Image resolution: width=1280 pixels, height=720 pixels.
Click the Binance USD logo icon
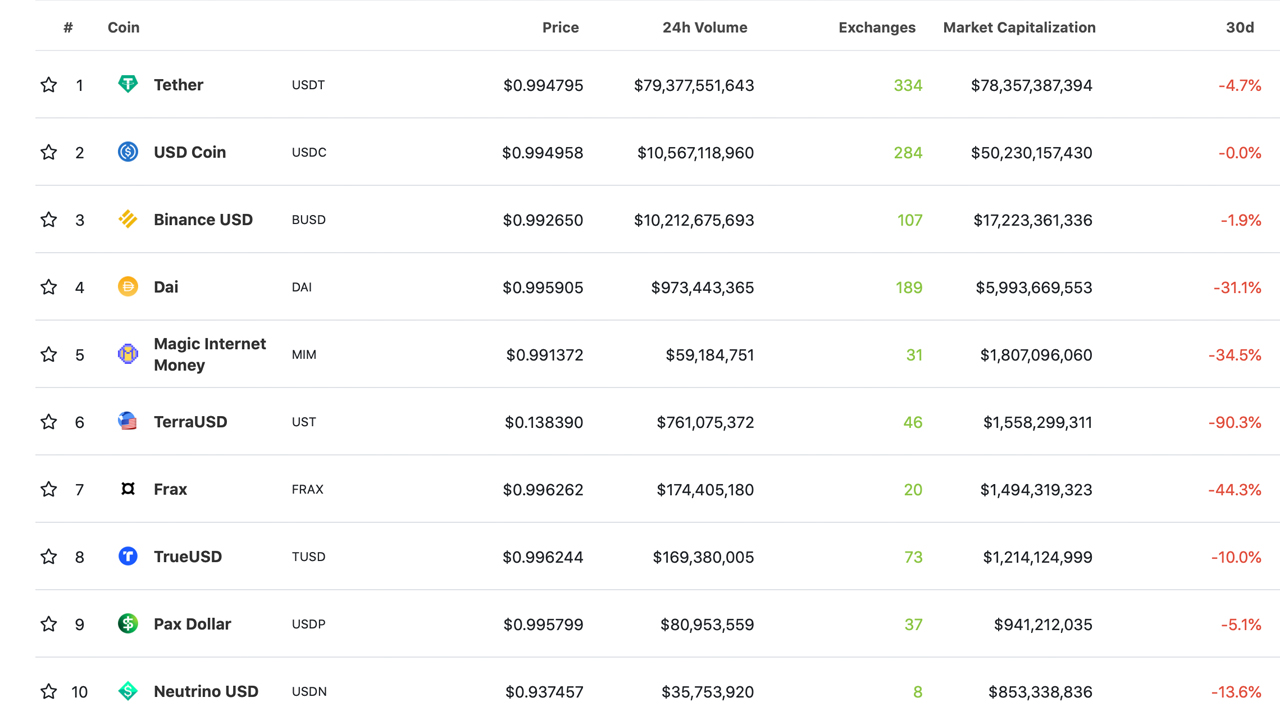point(128,219)
